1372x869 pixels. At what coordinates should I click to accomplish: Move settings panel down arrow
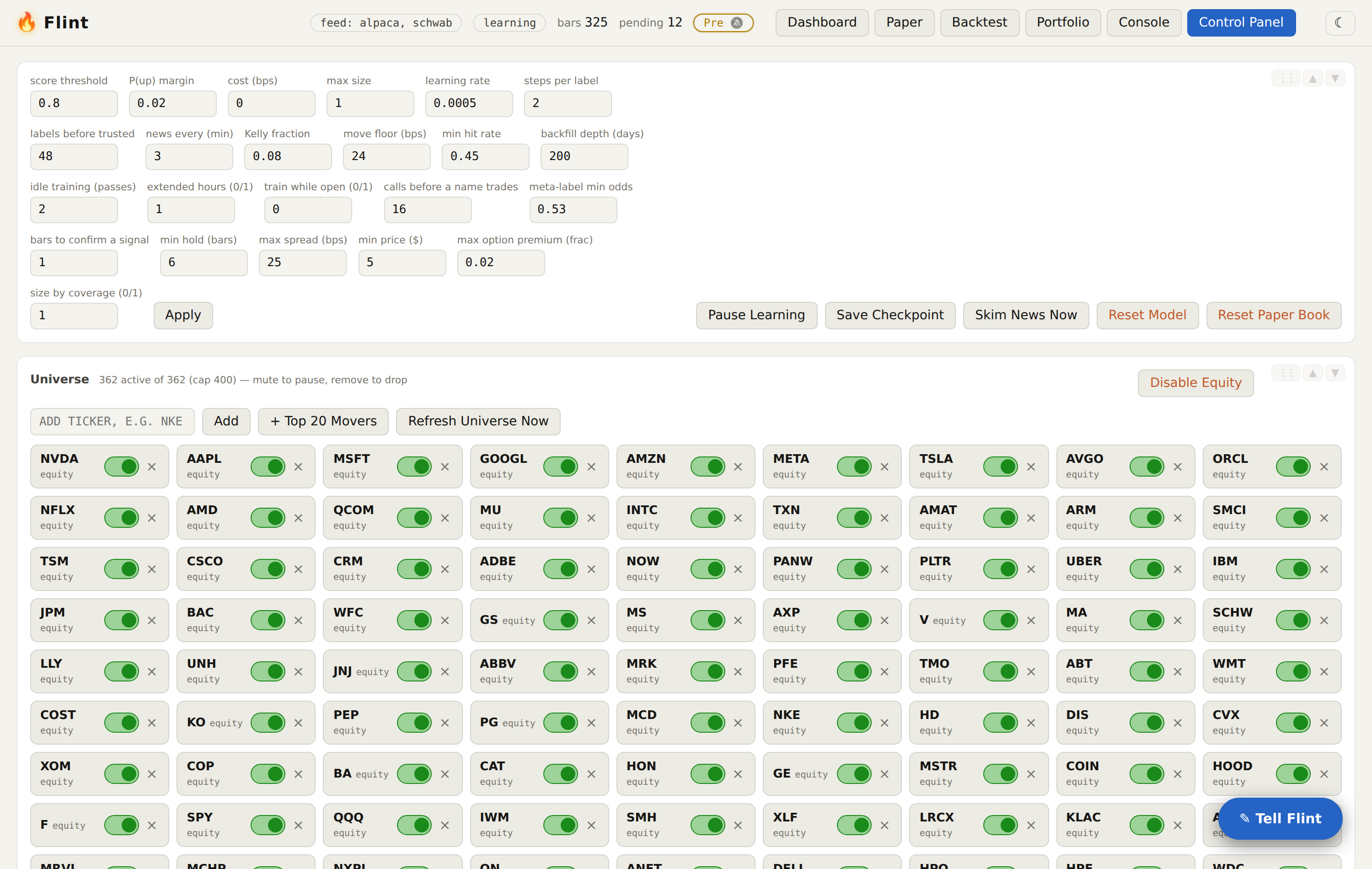[x=1335, y=79]
